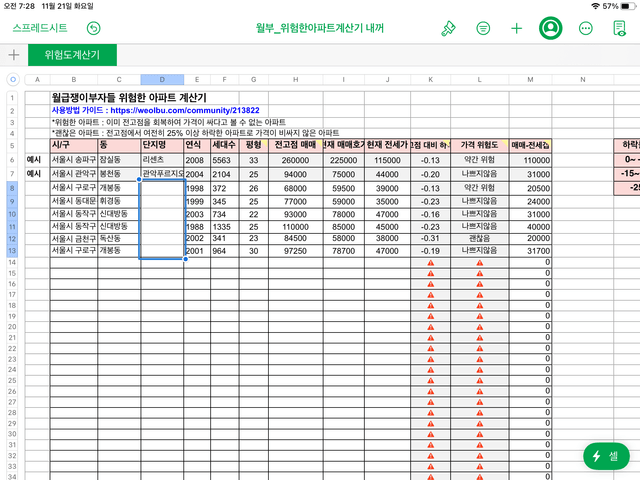
Task: Tap the warning triangle in row 25 column L
Action: point(480,380)
